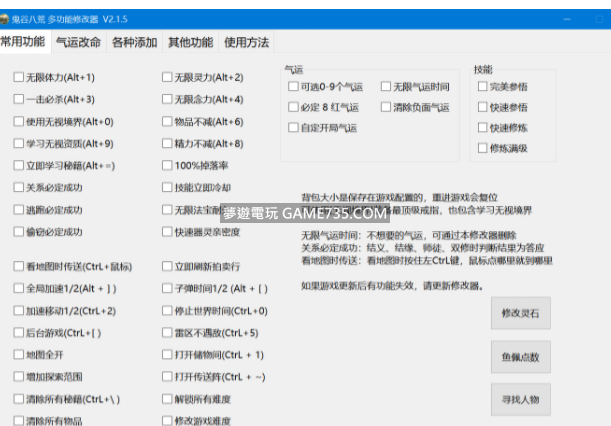The height and width of the screenshot is (426, 611).
Task: Enable 增加探索范围 checkbox
Action: point(18,377)
